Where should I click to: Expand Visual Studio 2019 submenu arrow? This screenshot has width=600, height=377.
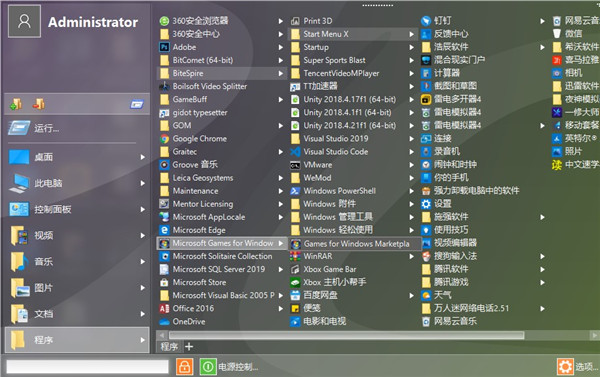point(412,139)
